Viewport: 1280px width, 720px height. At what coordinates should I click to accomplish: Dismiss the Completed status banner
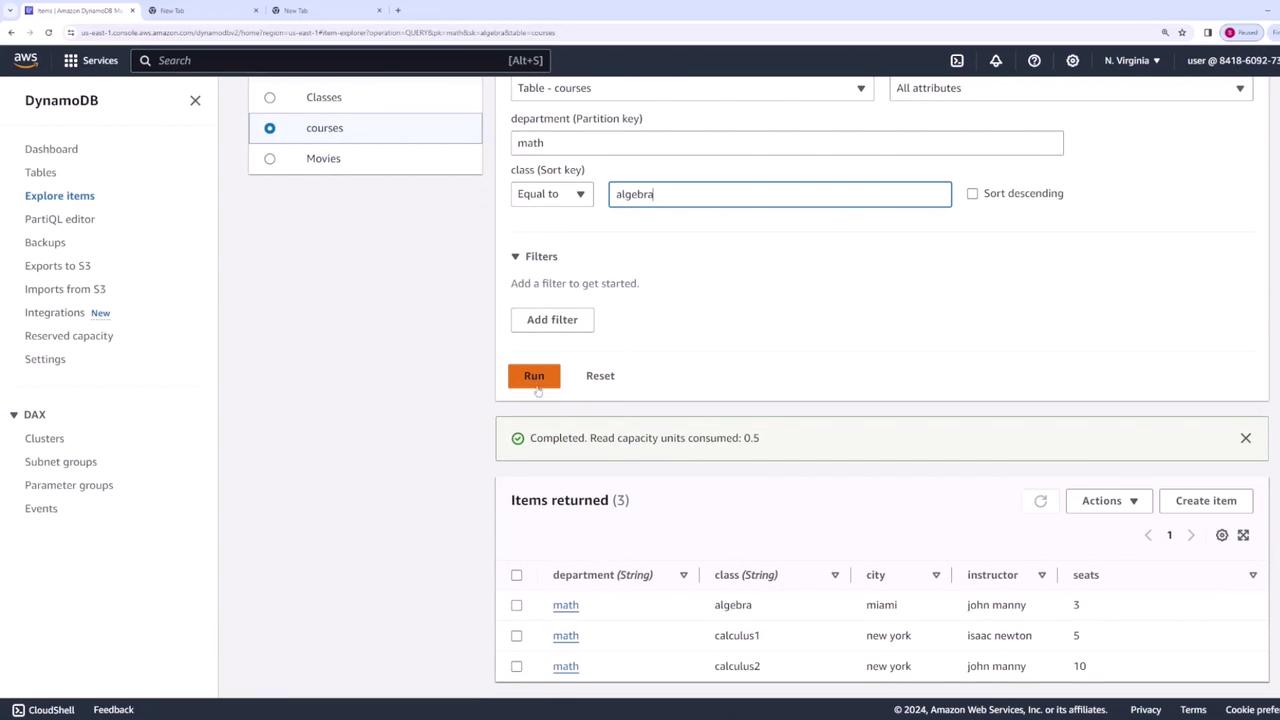click(x=1245, y=438)
